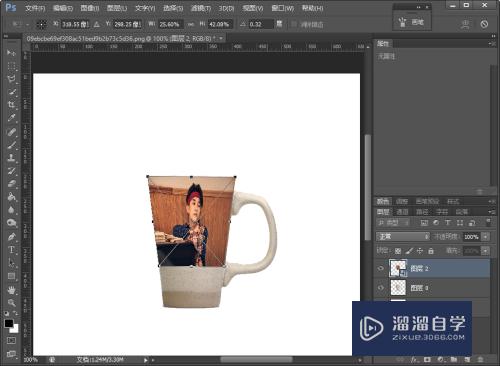Screen dimensions: 500x366
Task: Toggle Quick Mask mode
Action: [11, 340]
